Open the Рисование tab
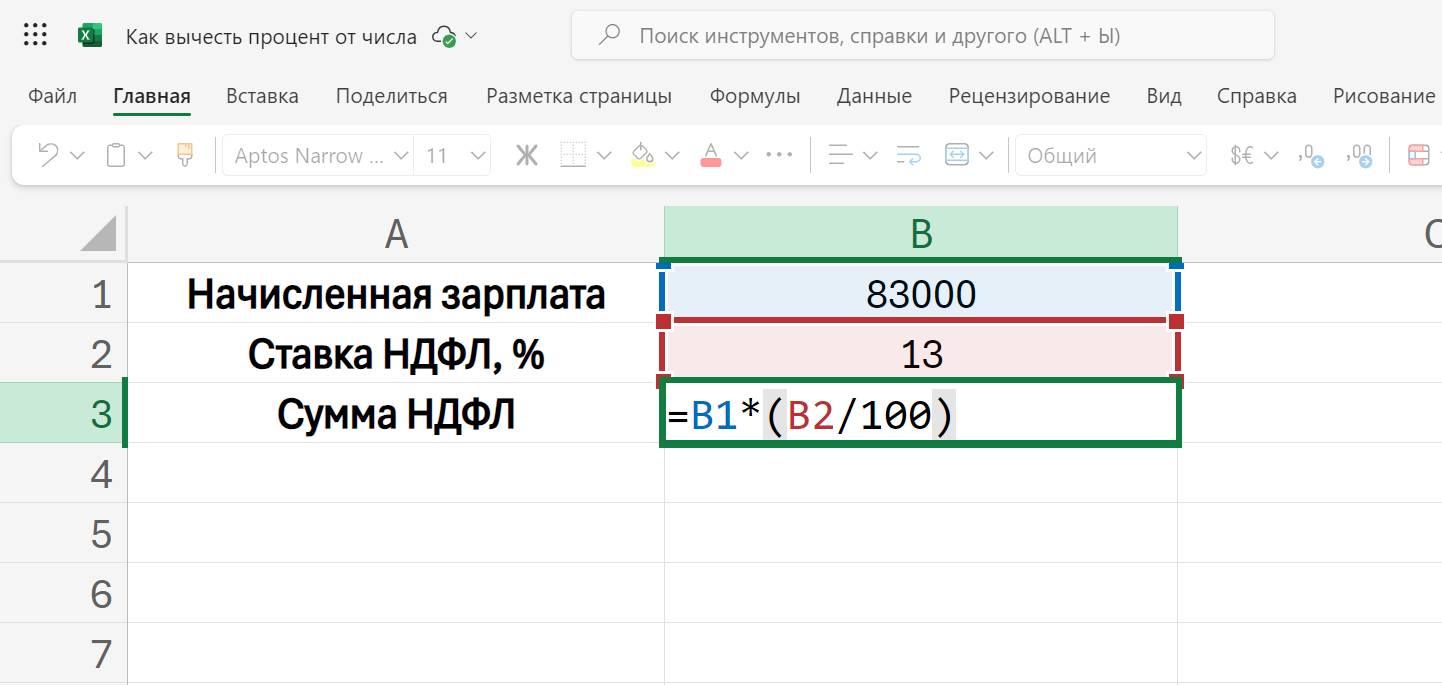 coord(1384,96)
